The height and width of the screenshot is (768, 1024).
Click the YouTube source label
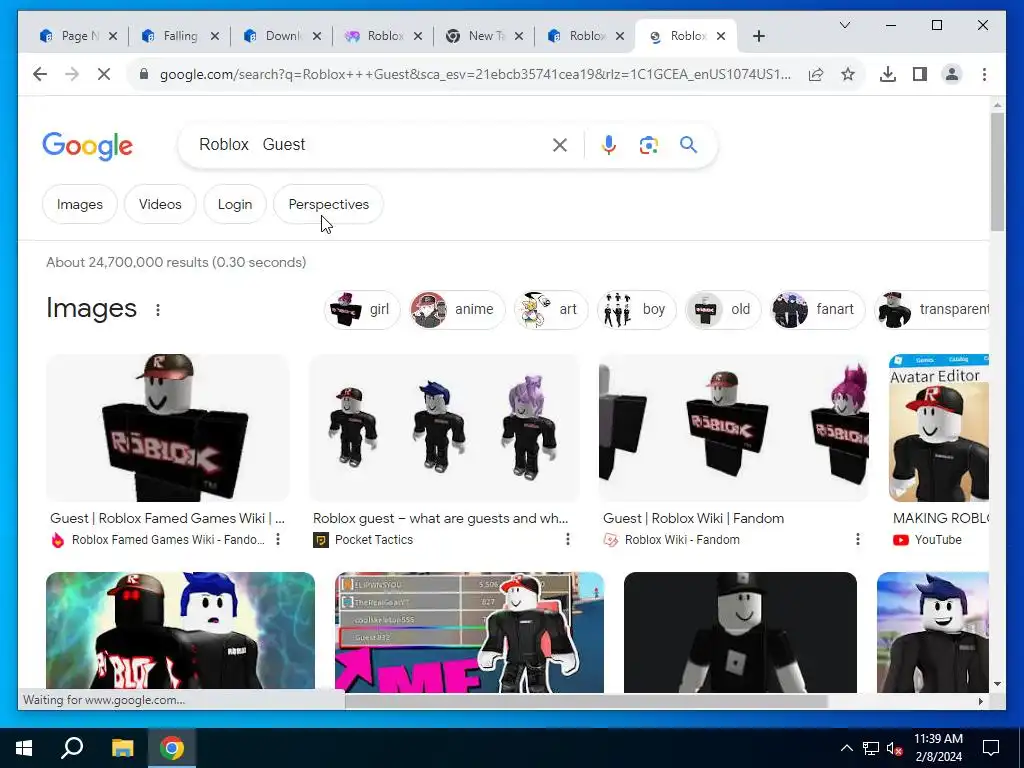938,540
